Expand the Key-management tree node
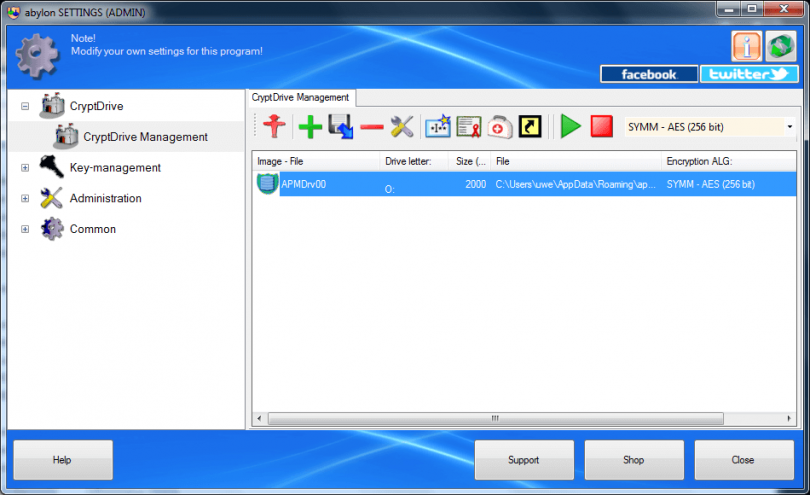The height and width of the screenshot is (495, 810). pos(25,167)
